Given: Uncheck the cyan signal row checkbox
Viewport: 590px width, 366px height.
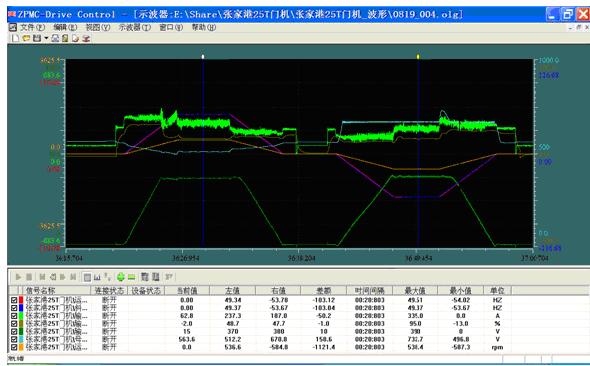Looking at the screenshot, I should coord(14,340).
